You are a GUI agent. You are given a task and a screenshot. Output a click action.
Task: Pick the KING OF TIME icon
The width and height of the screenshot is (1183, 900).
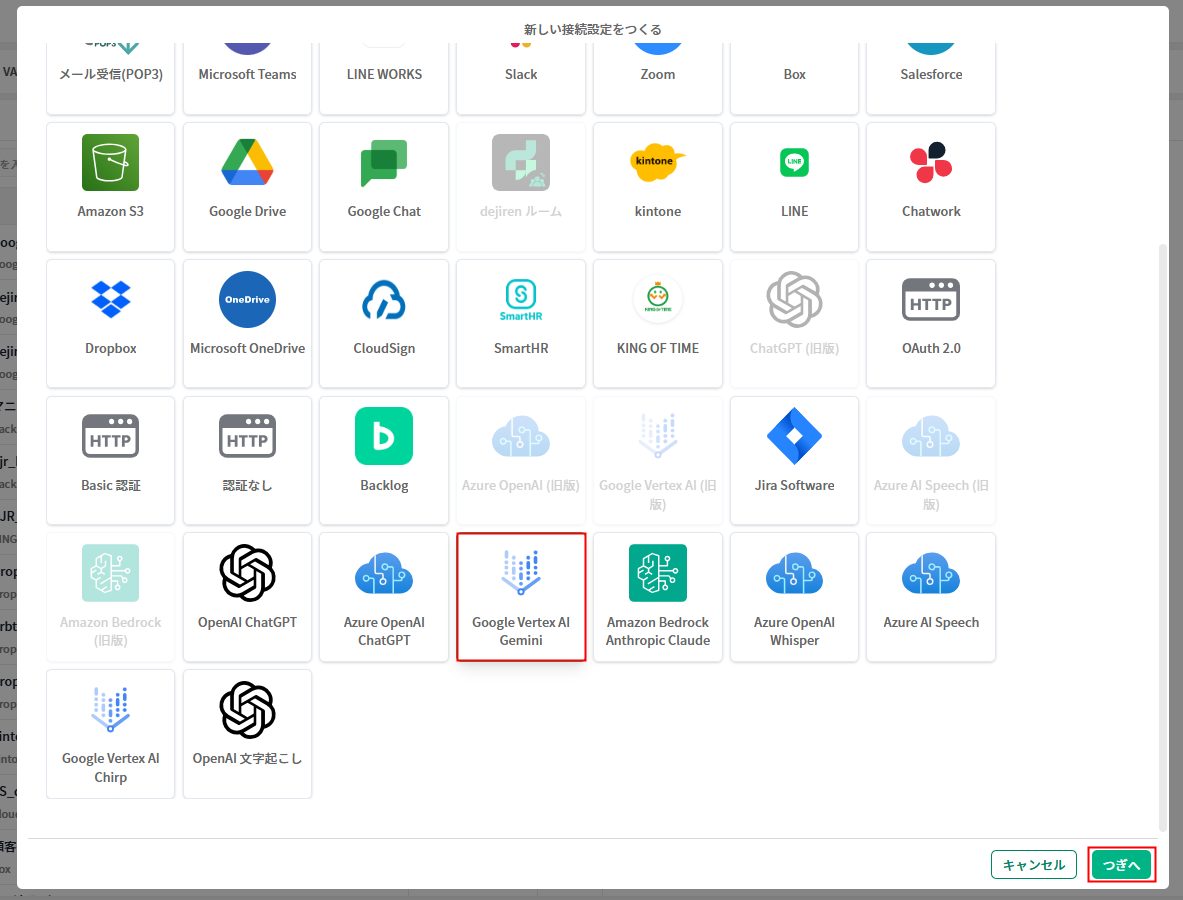(x=658, y=300)
